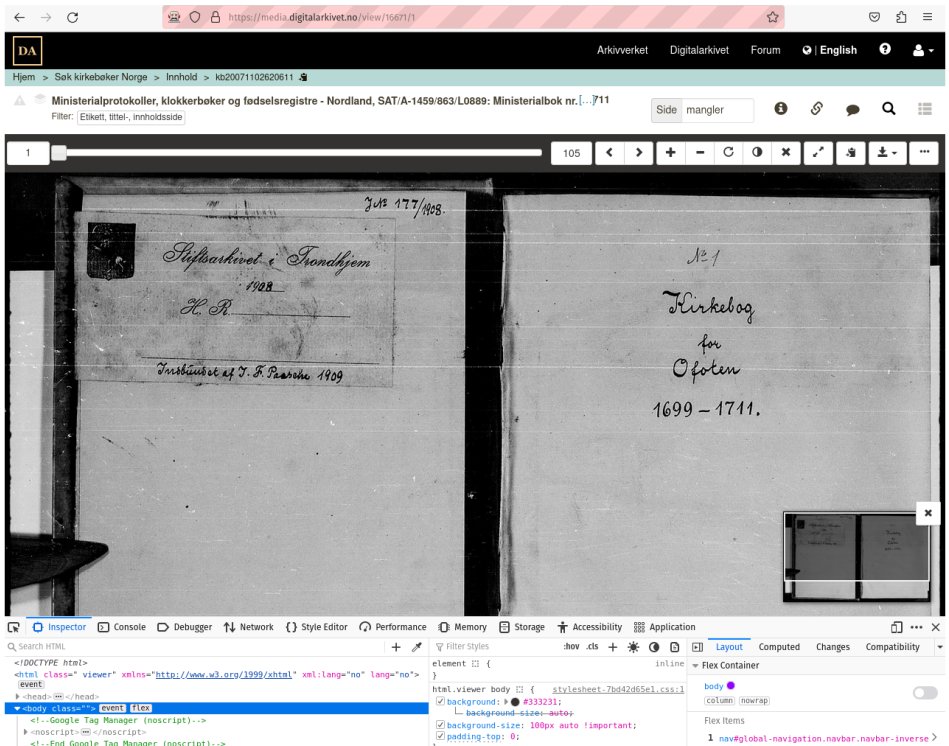This screenshot has width=949, height=746.
Task: Toggle the :hov pseudo-class panel
Action: coord(571,647)
